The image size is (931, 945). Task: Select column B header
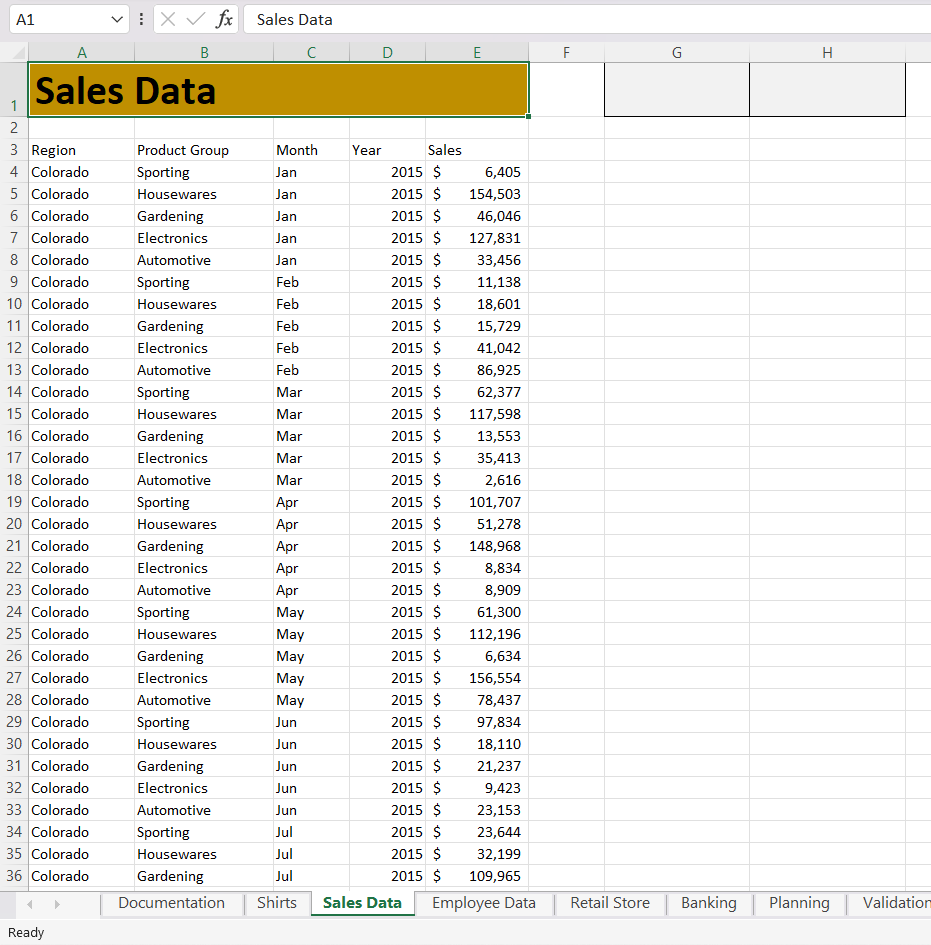(204, 52)
